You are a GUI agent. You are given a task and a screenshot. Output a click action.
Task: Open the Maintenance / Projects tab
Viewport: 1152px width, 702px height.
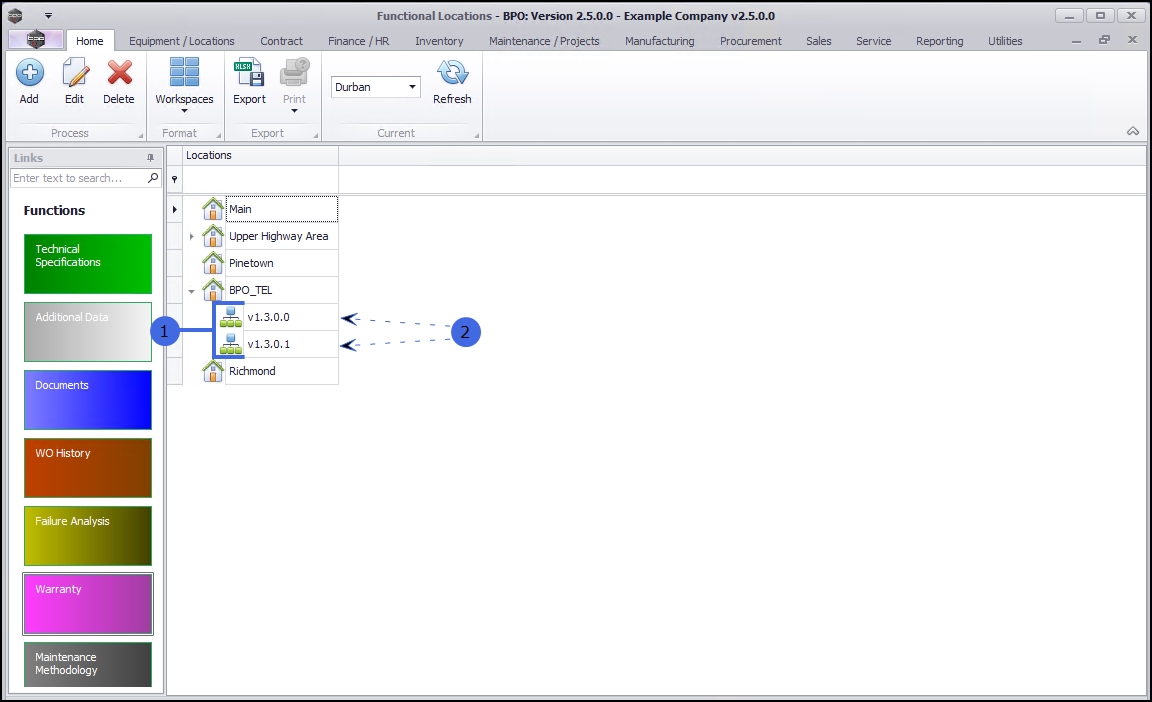pyautogui.click(x=544, y=41)
